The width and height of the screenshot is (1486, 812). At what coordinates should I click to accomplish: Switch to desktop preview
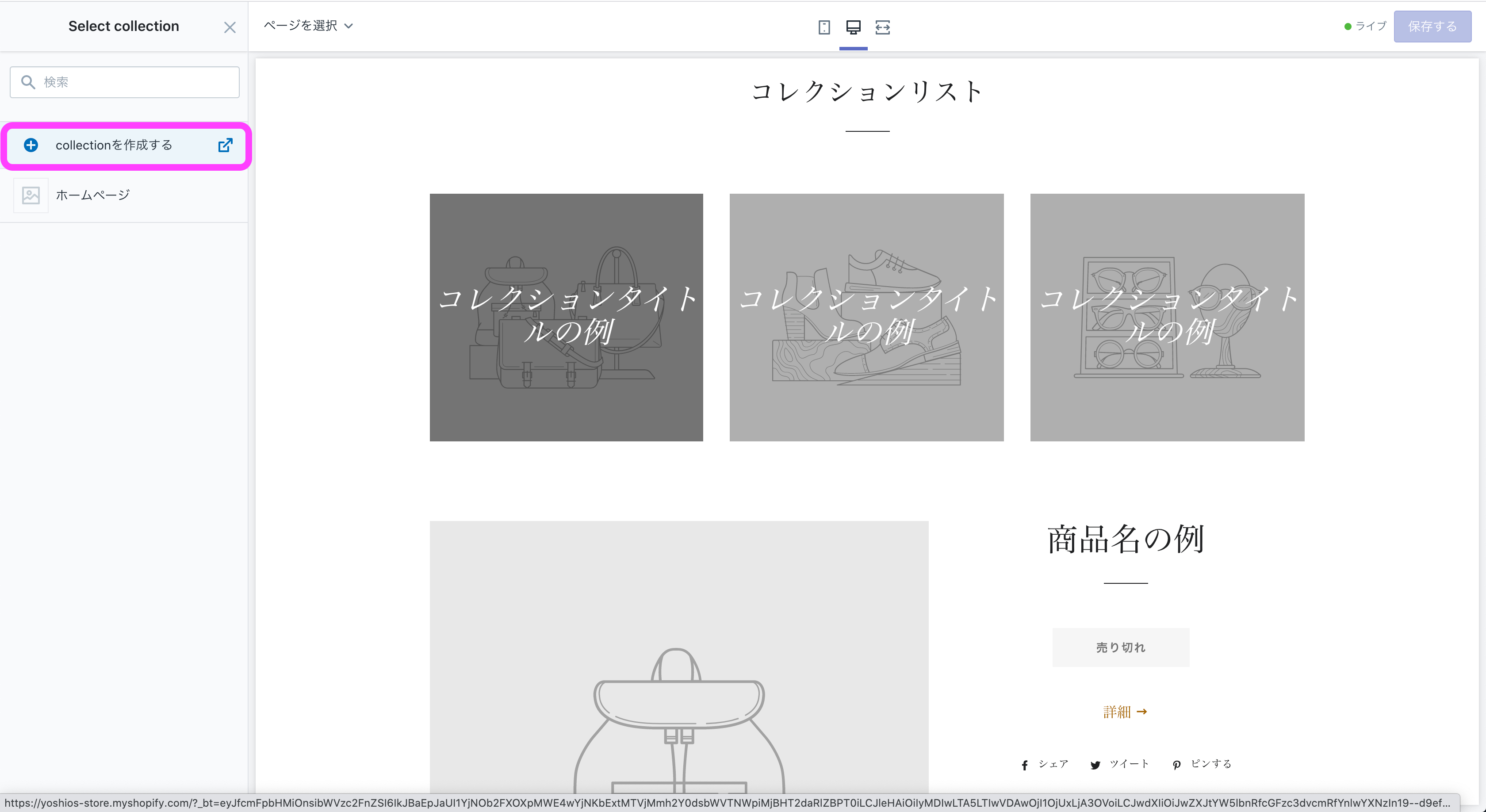point(854,27)
